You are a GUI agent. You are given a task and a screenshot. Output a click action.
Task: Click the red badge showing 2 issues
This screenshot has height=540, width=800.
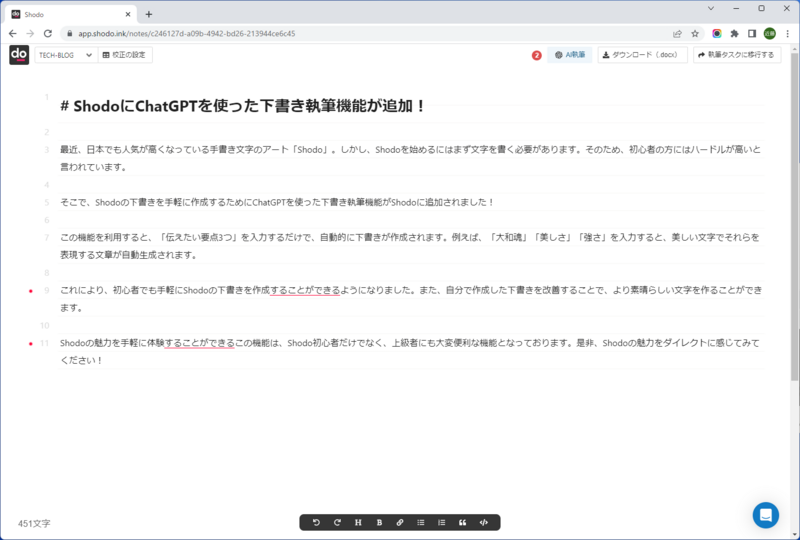pos(536,55)
